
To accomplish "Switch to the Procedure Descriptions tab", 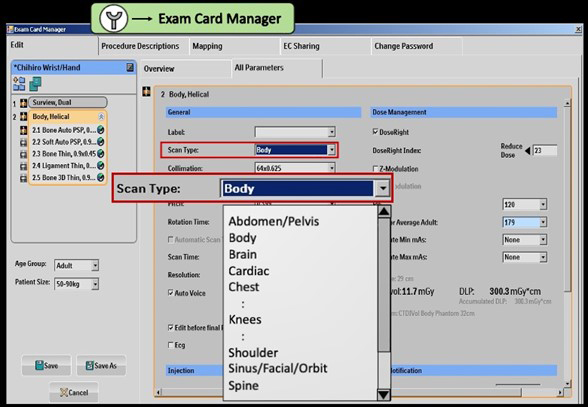I will pos(140,46).
